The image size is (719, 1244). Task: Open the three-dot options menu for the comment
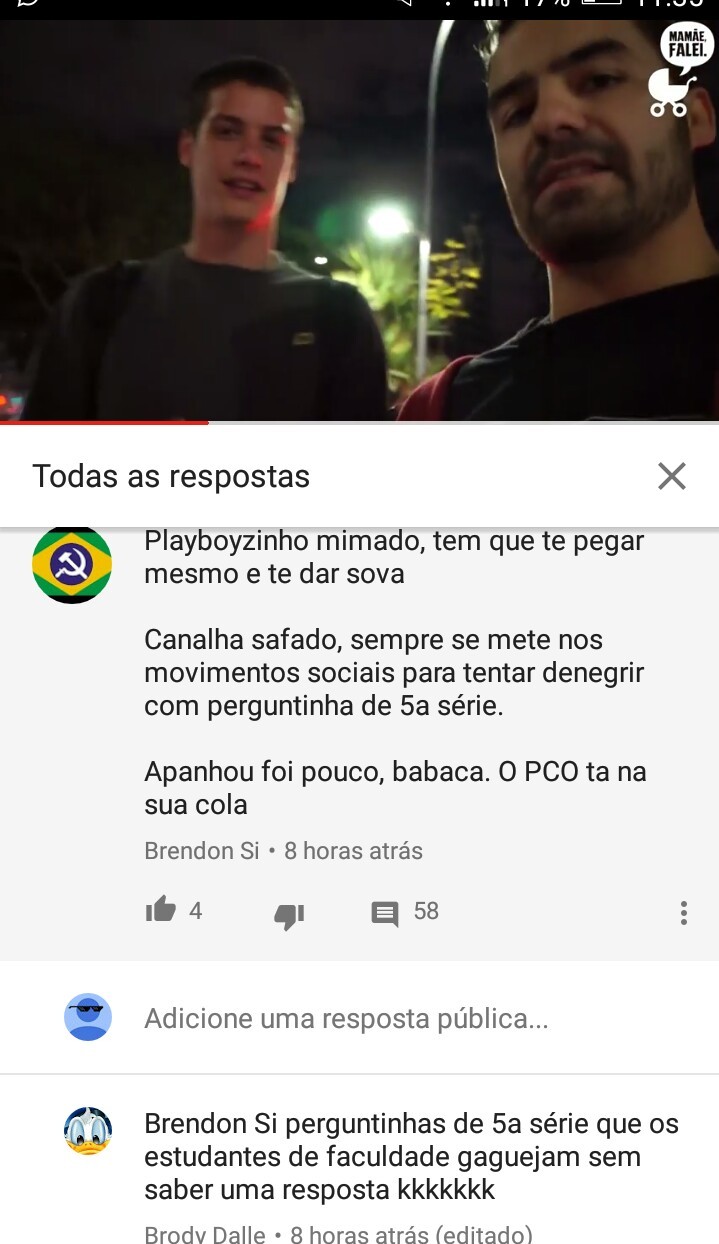click(x=684, y=912)
